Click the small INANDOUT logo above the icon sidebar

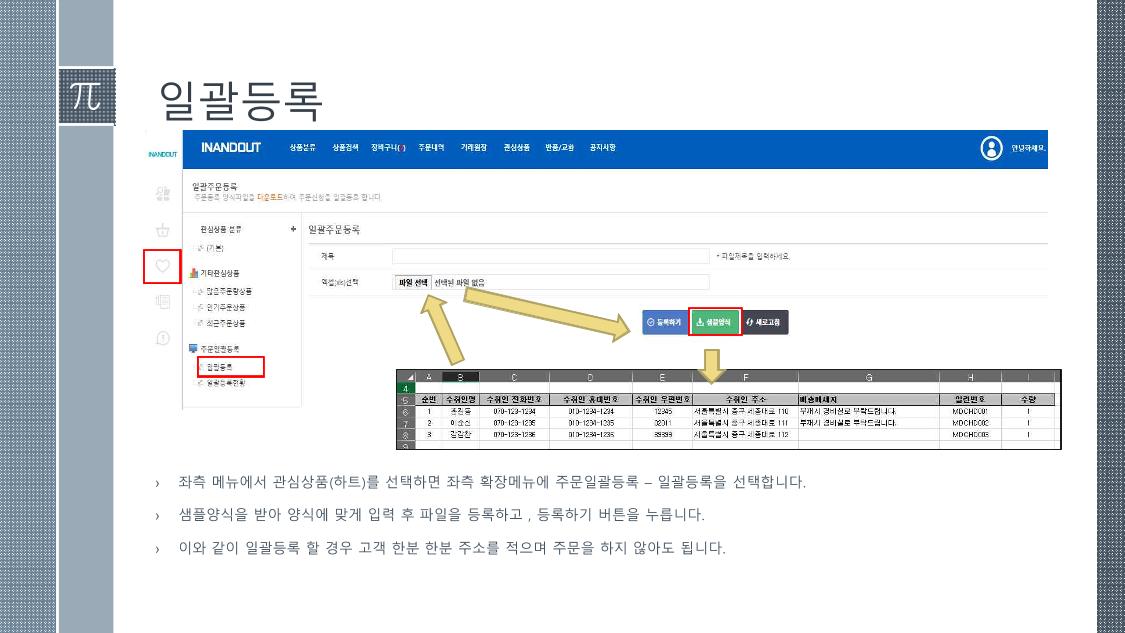(162, 154)
